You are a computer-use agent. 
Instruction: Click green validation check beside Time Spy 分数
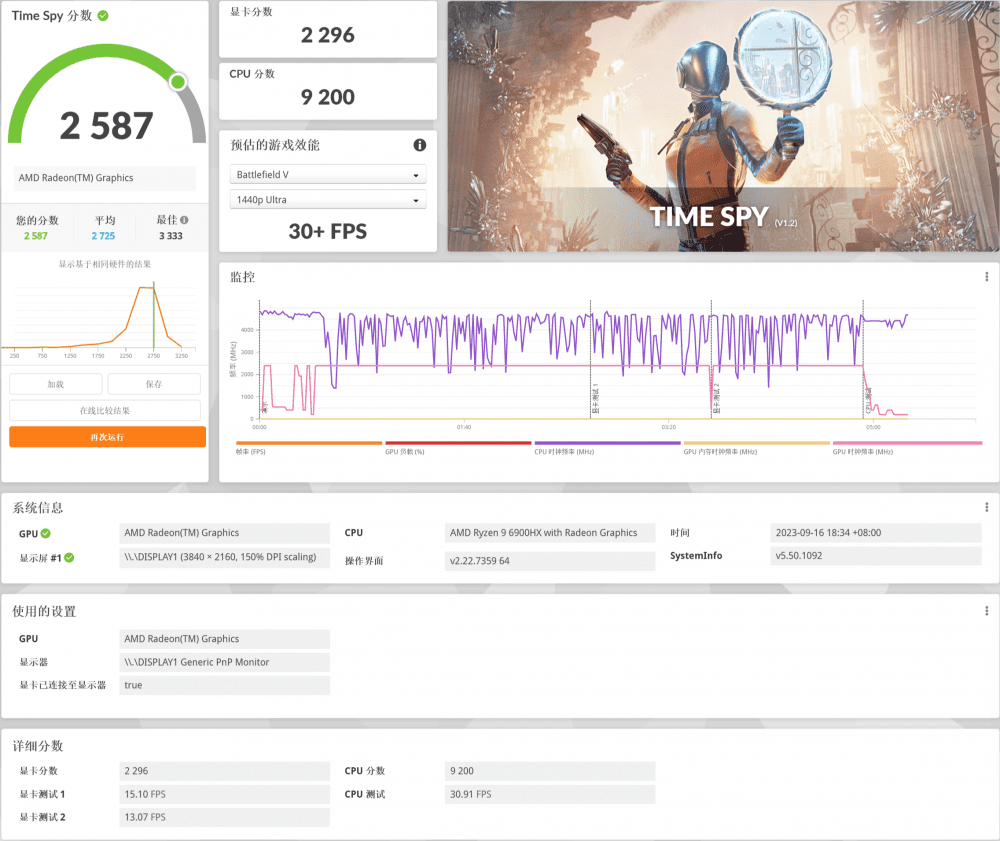pyautogui.click(x=104, y=16)
